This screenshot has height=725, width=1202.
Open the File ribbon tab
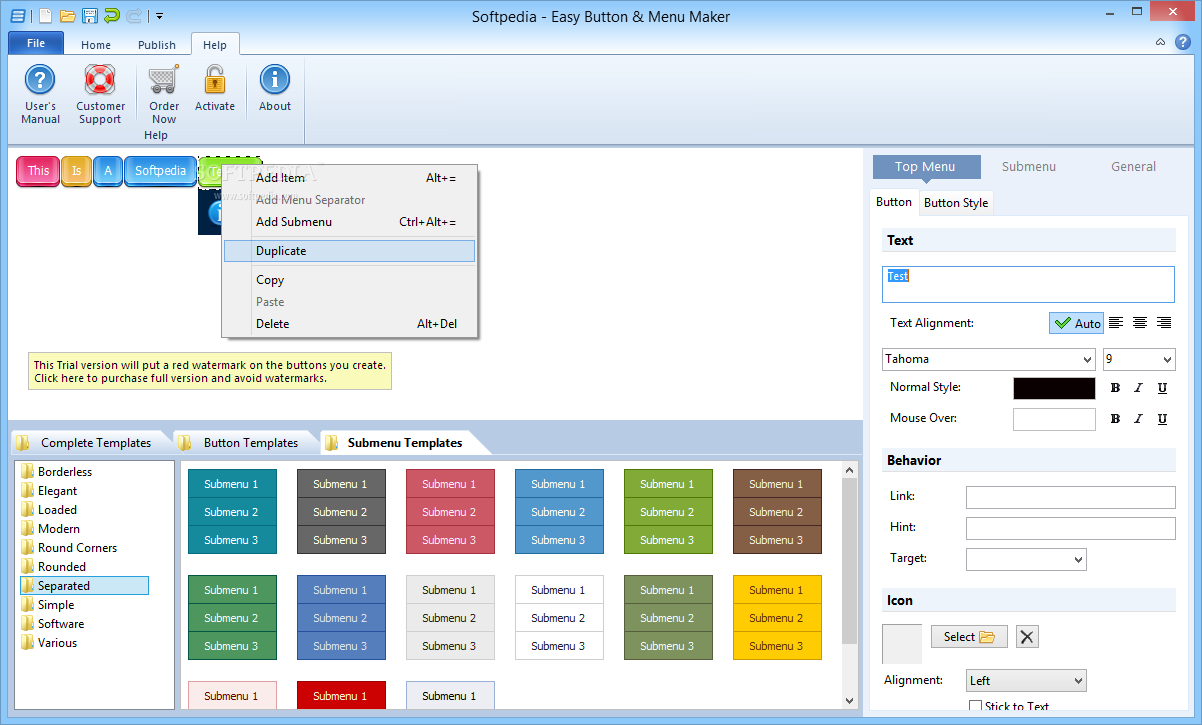tap(36, 43)
